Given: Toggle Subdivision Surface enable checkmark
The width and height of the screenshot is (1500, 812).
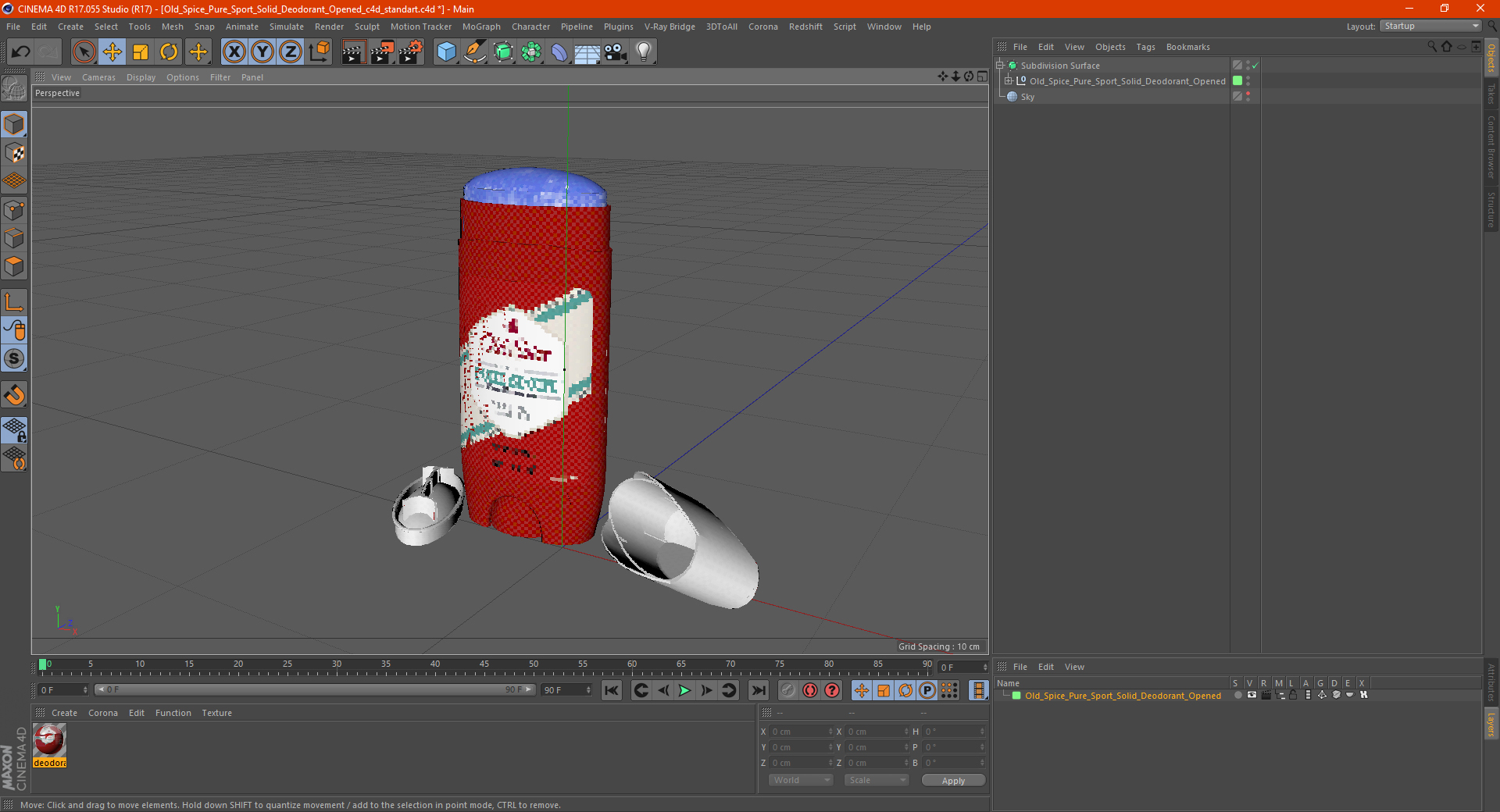Looking at the screenshot, I should click(1255, 66).
